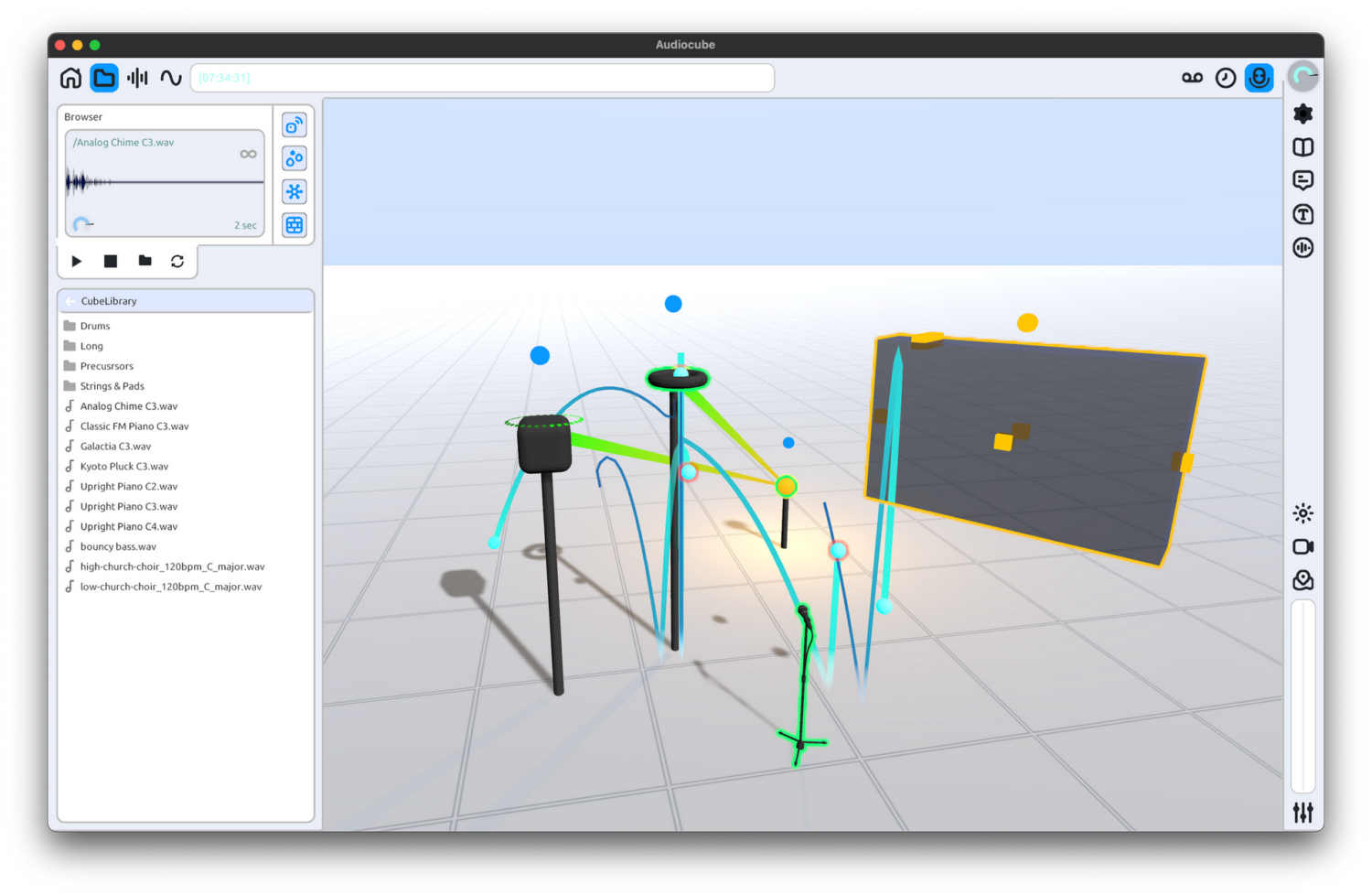Open the comment bubble icon in sidebar
The width and height of the screenshot is (1372, 895).
(1303, 180)
